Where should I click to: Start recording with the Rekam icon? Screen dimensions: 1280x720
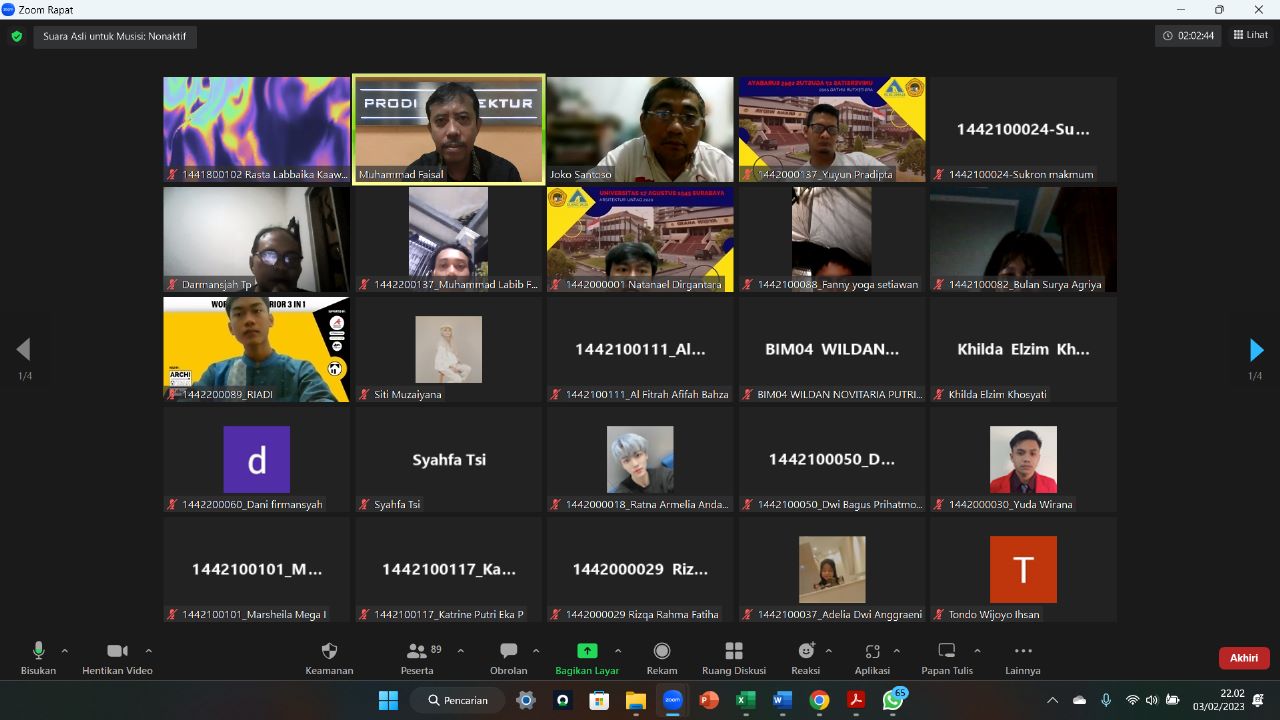point(661,652)
